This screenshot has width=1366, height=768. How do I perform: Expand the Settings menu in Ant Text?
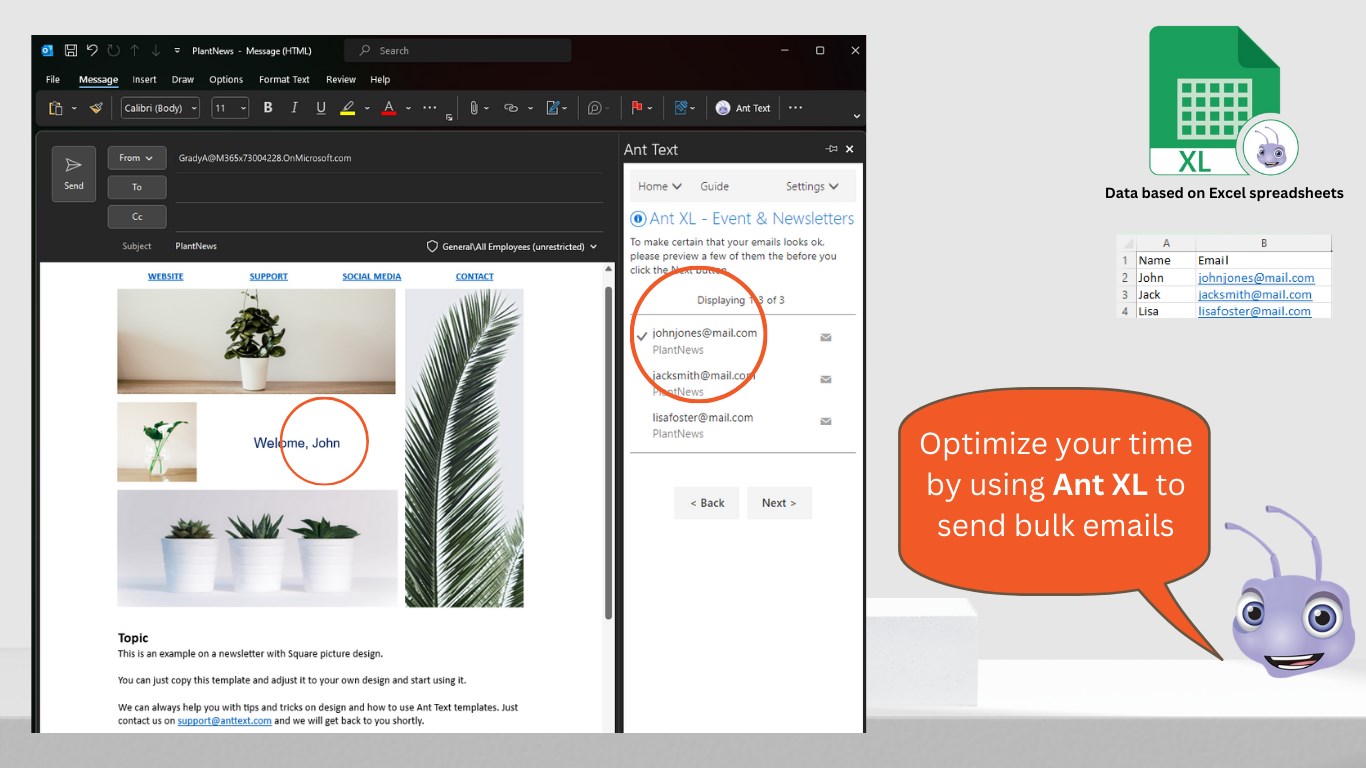(x=812, y=186)
